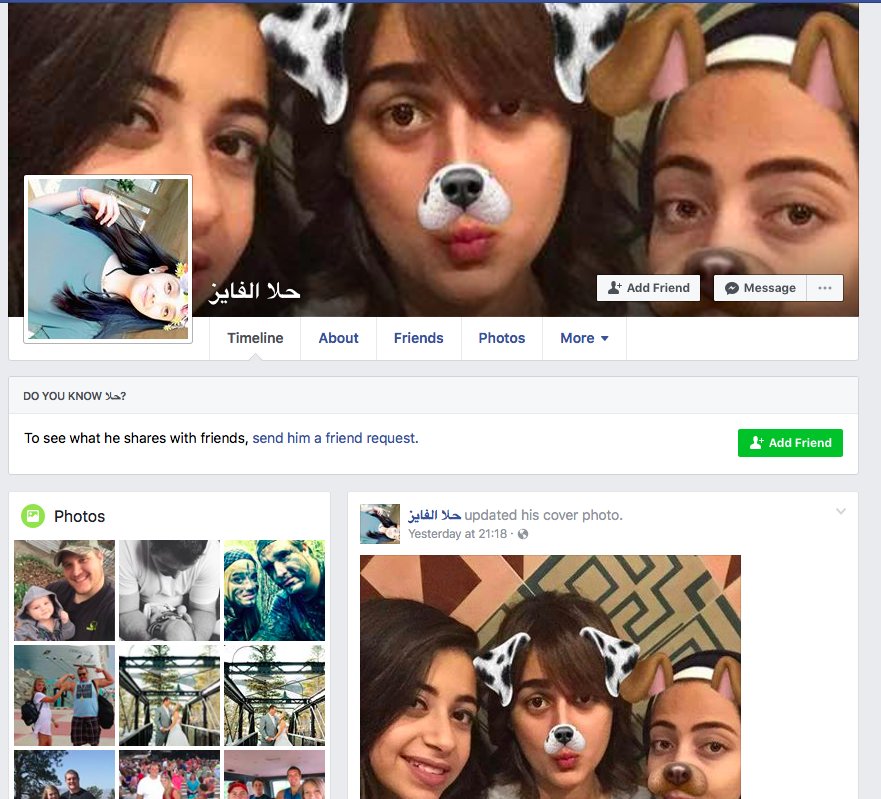This screenshot has height=799, width=881.
Task: Open the Photos tab
Action: [x=502, y=338]
